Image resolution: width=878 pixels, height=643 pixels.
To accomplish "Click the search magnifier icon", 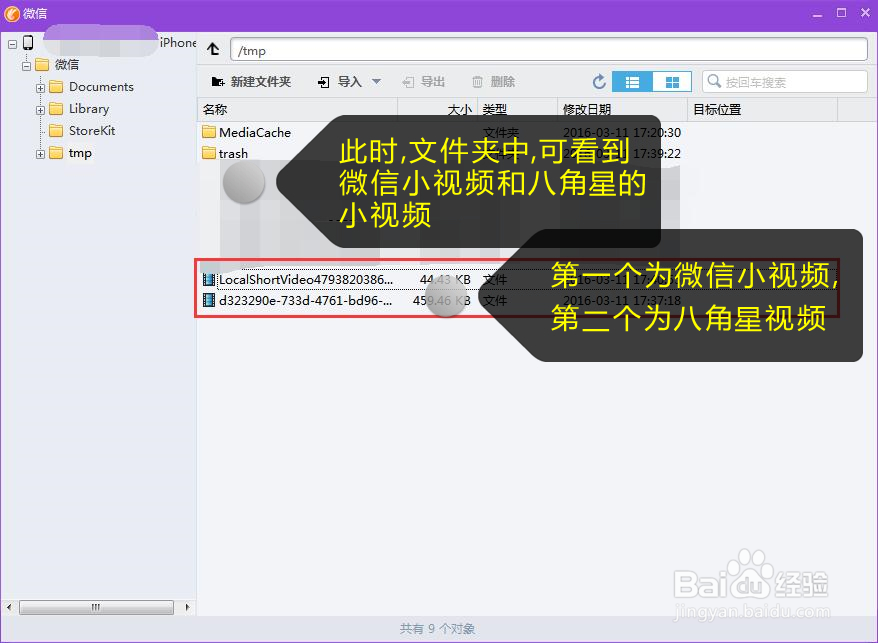I will point(714,82).
